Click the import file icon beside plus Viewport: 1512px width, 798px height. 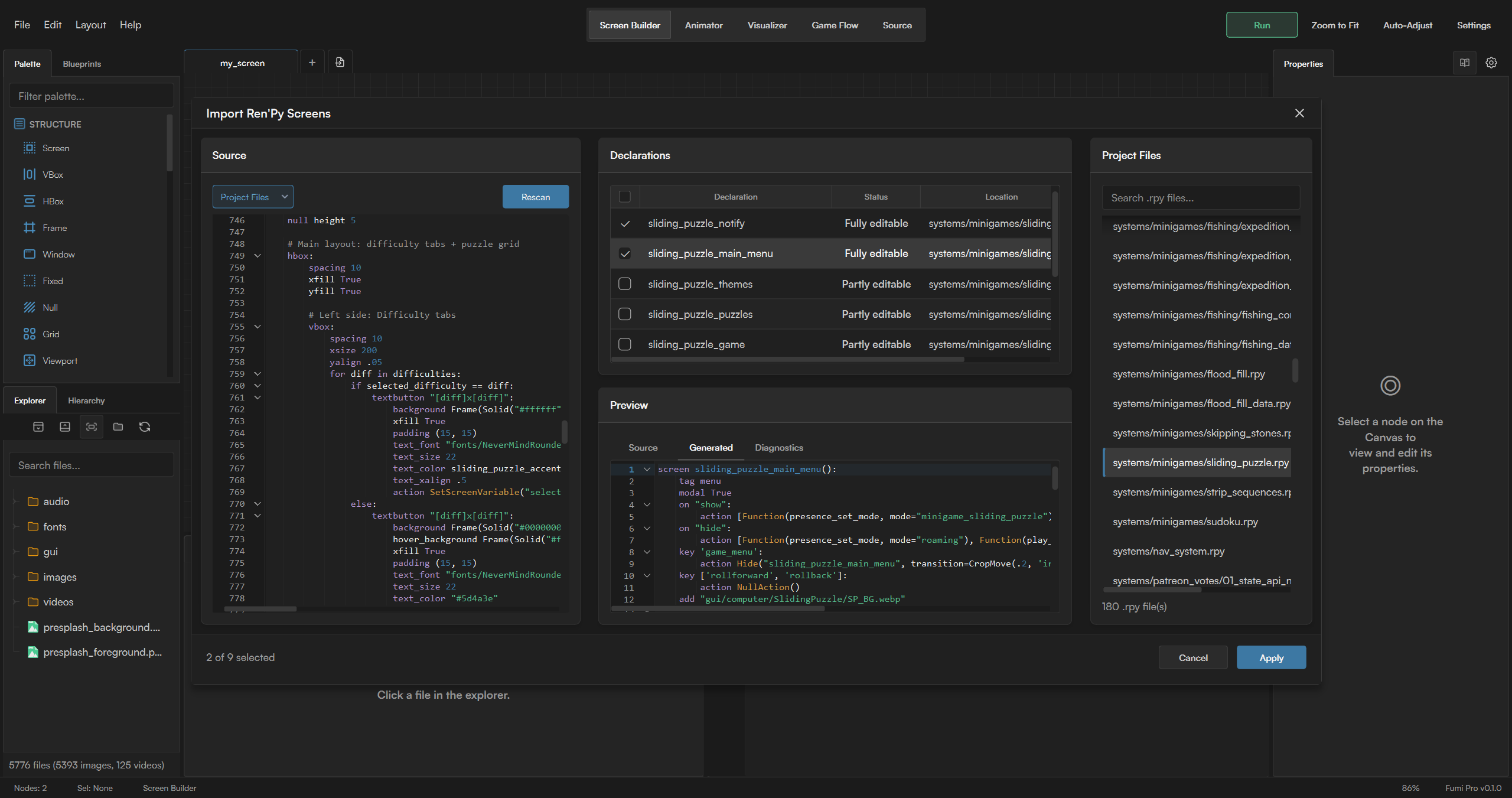coord(340,63)
